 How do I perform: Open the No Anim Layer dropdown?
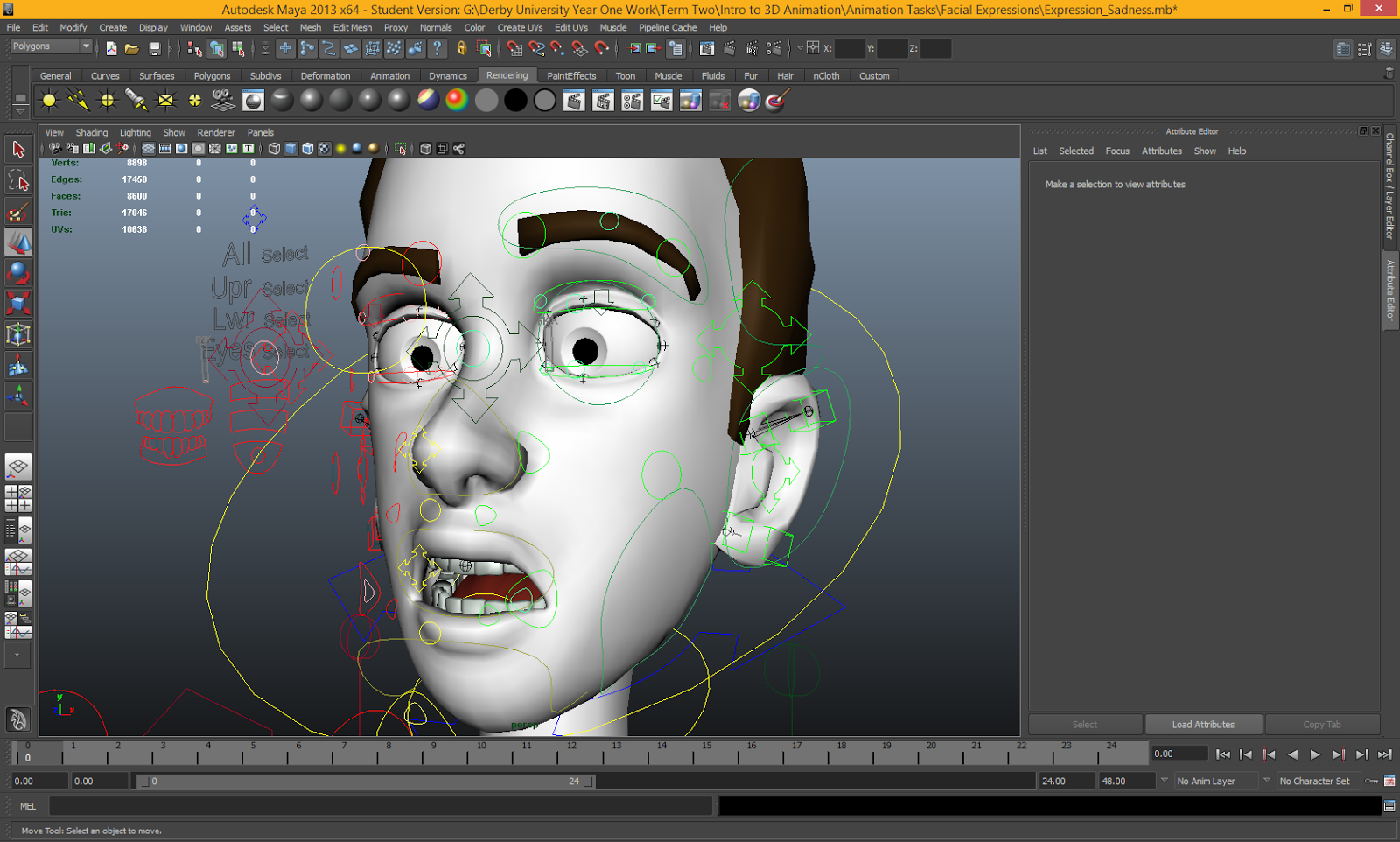[x=1216, y=781]
